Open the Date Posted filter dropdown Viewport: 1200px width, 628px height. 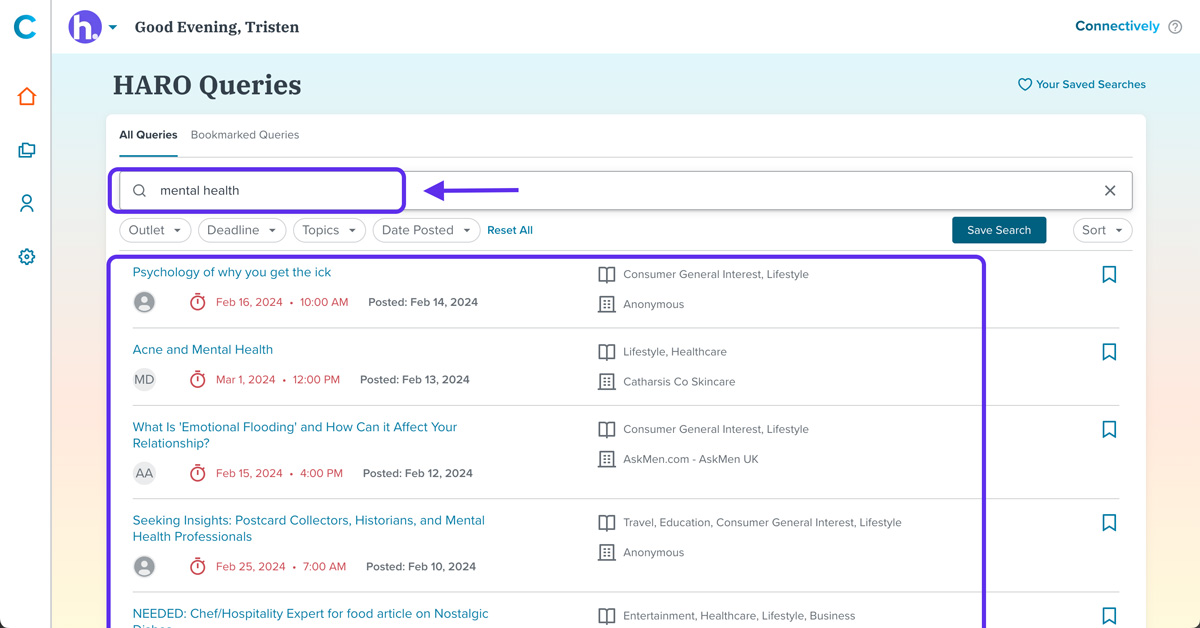click(426, 230)
